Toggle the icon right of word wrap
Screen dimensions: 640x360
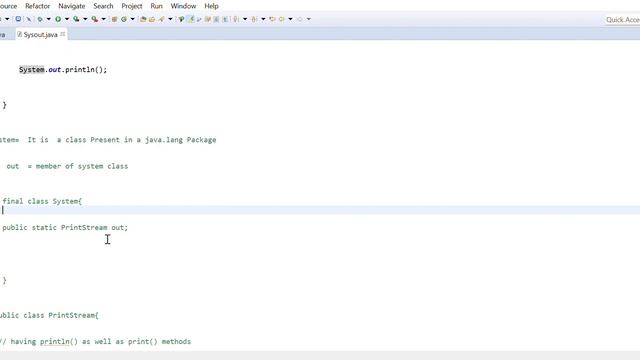click(x=199, y=19)
